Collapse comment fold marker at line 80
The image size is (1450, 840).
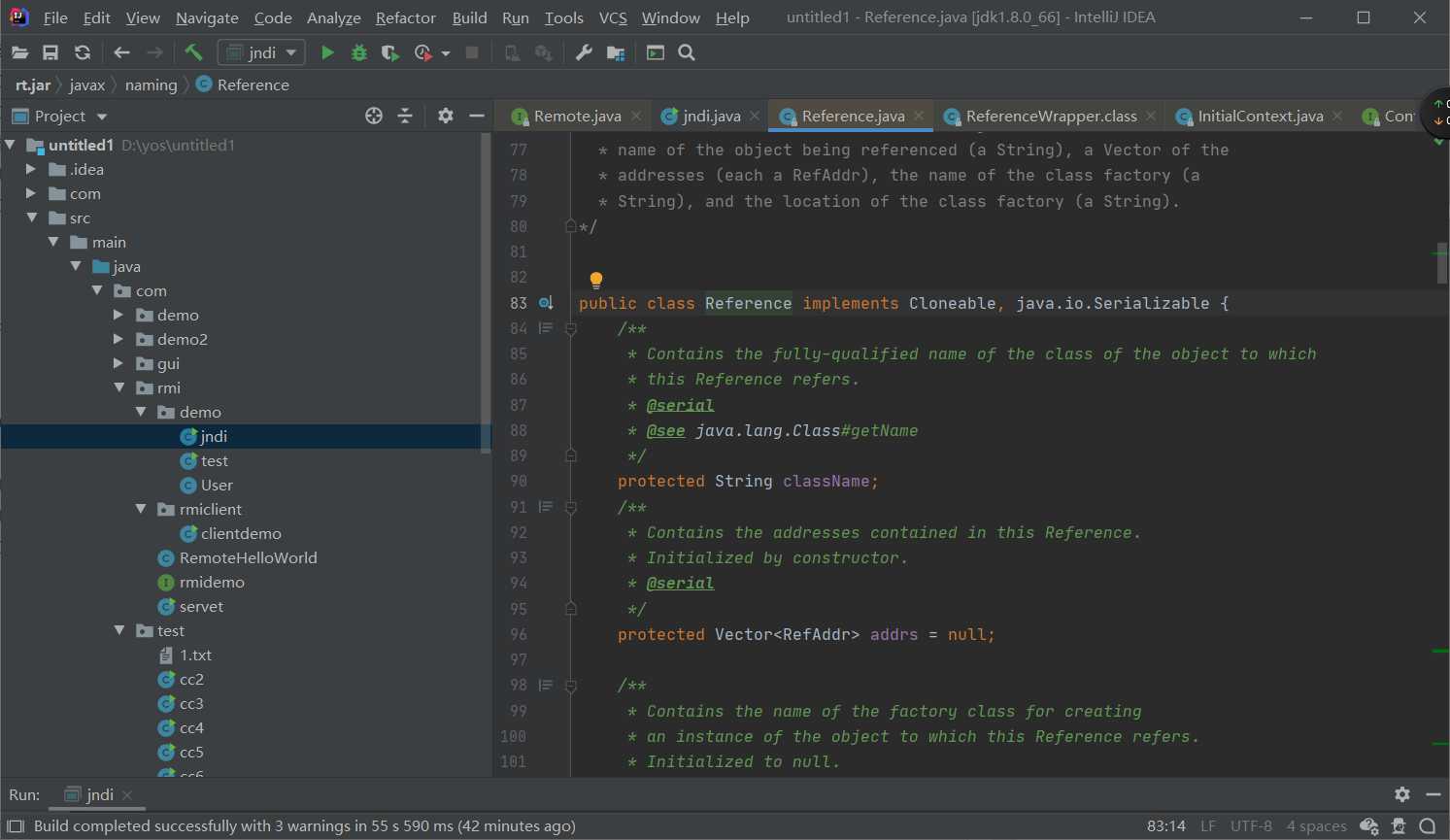tap(571, 226)
